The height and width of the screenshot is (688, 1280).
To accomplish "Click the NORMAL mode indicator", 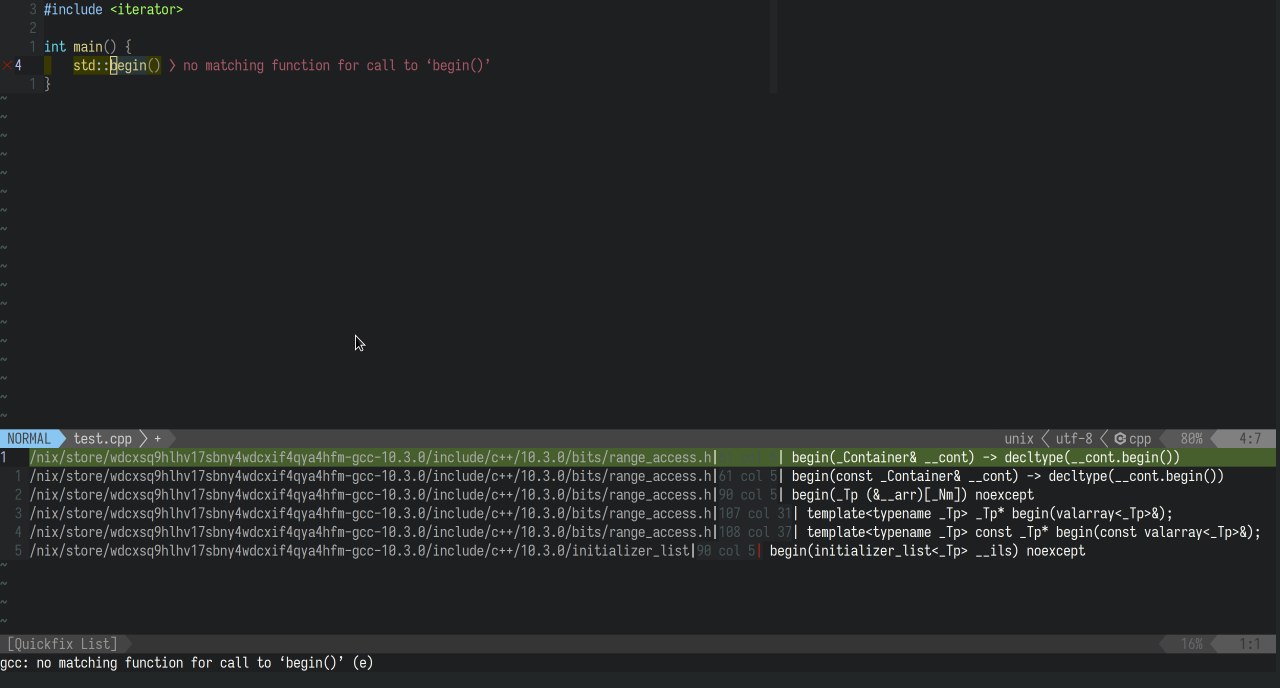I will click(29, 439).
